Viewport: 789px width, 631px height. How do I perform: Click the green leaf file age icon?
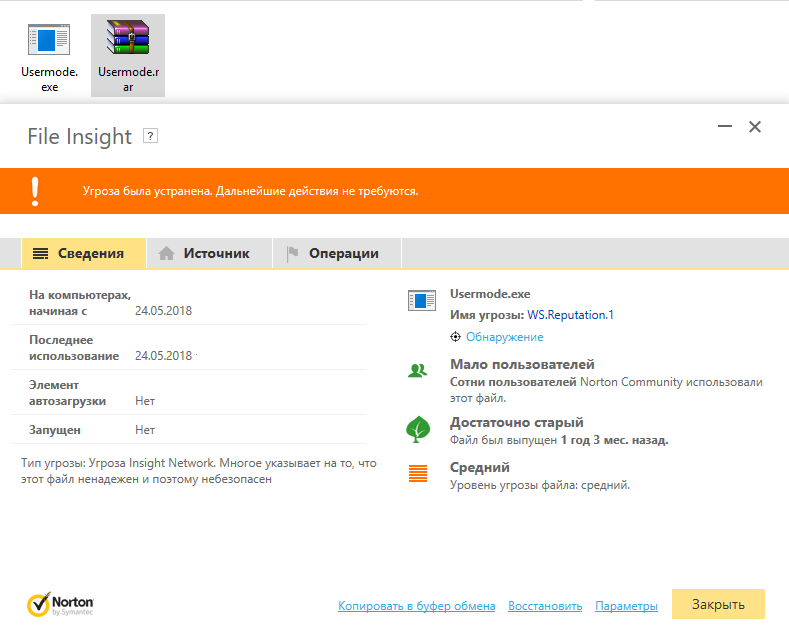[x=418, y=429]
